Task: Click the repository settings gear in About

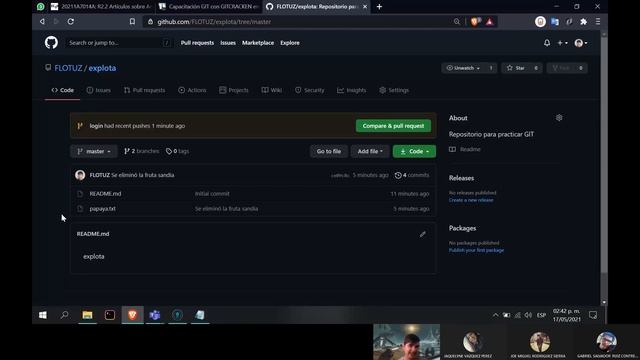Action: tap(559, 118)
